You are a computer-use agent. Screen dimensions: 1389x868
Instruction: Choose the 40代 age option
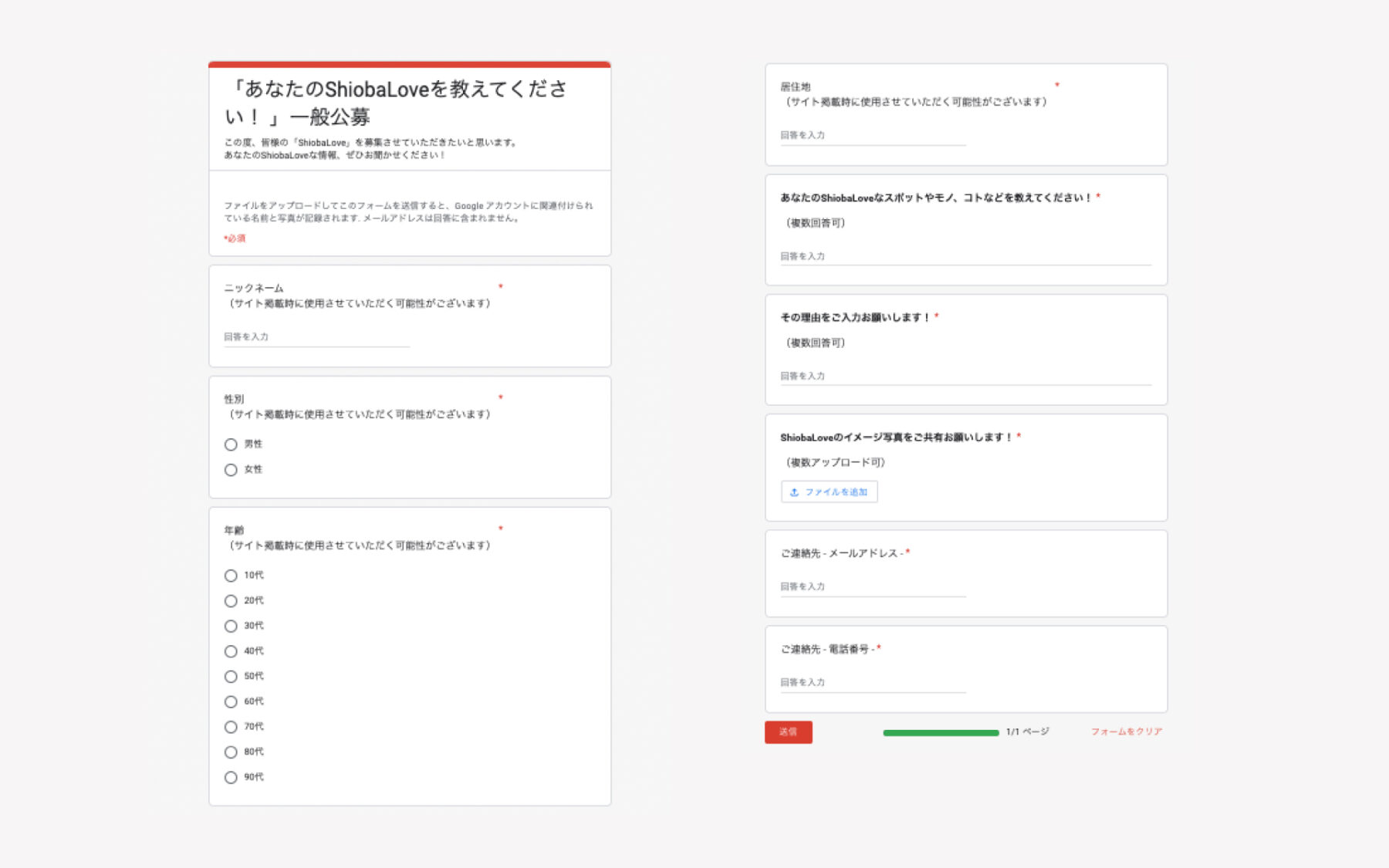click(231, 651)
